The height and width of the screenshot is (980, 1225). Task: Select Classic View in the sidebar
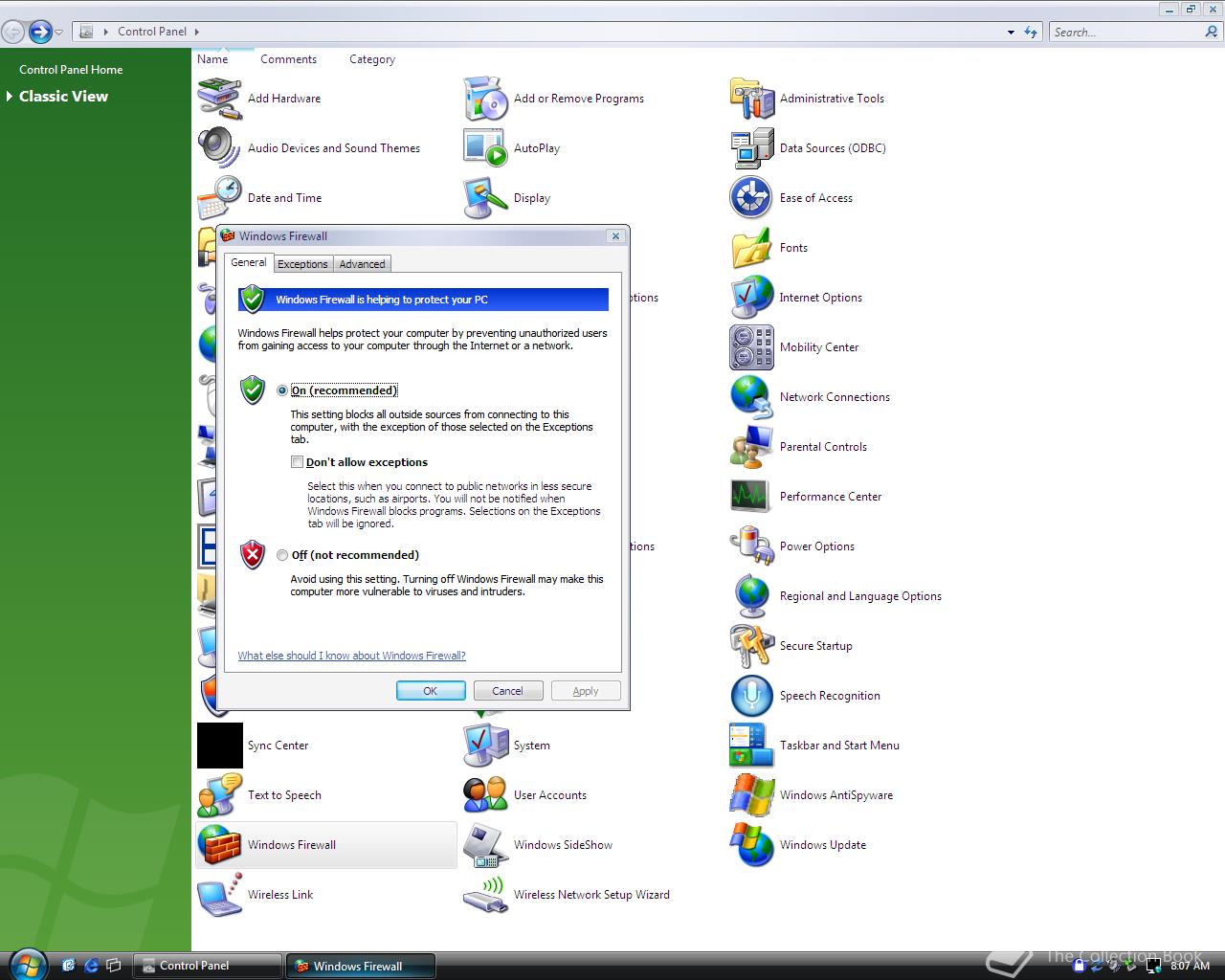coord(63,96)
